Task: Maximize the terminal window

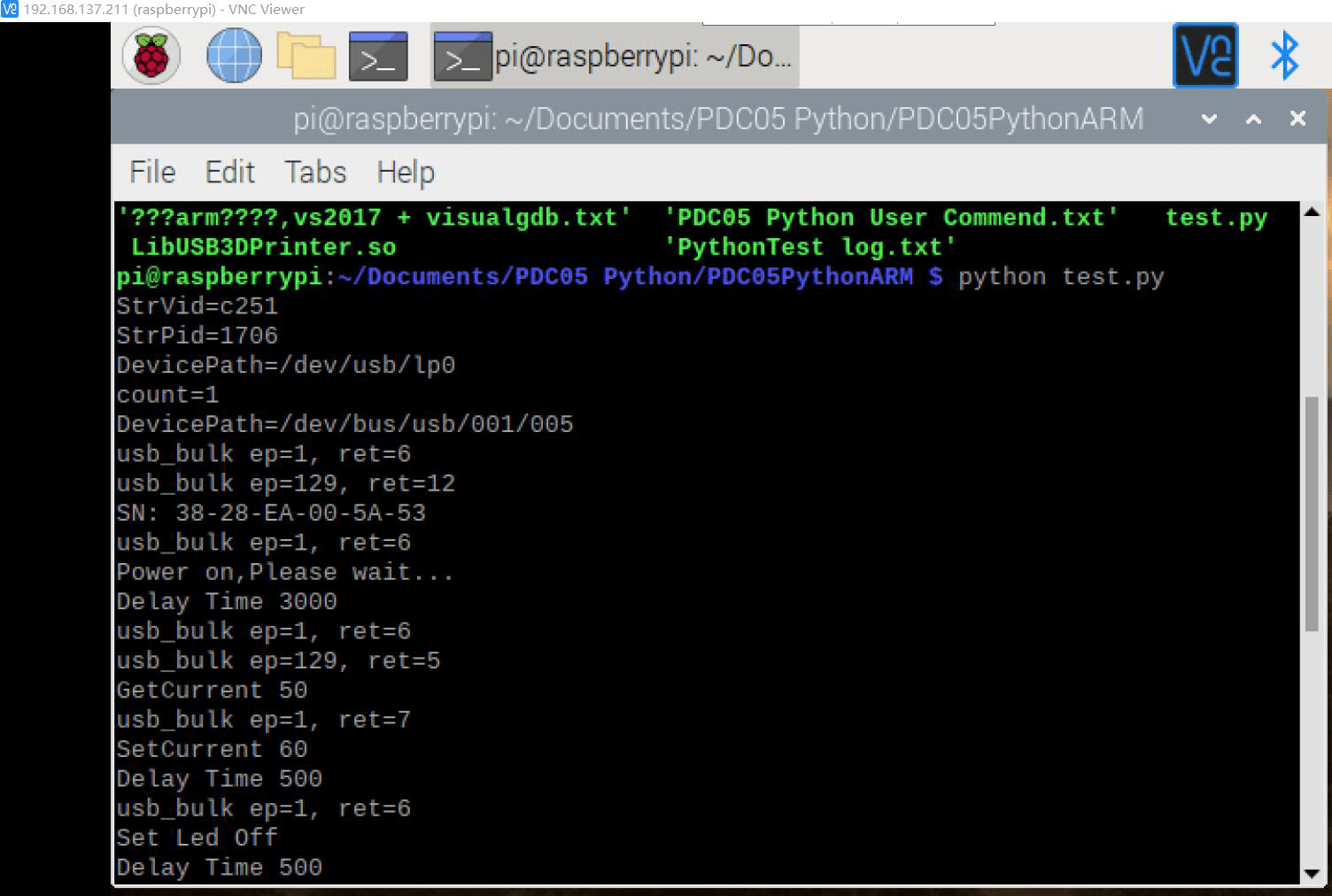Action: pos(1251,118)
